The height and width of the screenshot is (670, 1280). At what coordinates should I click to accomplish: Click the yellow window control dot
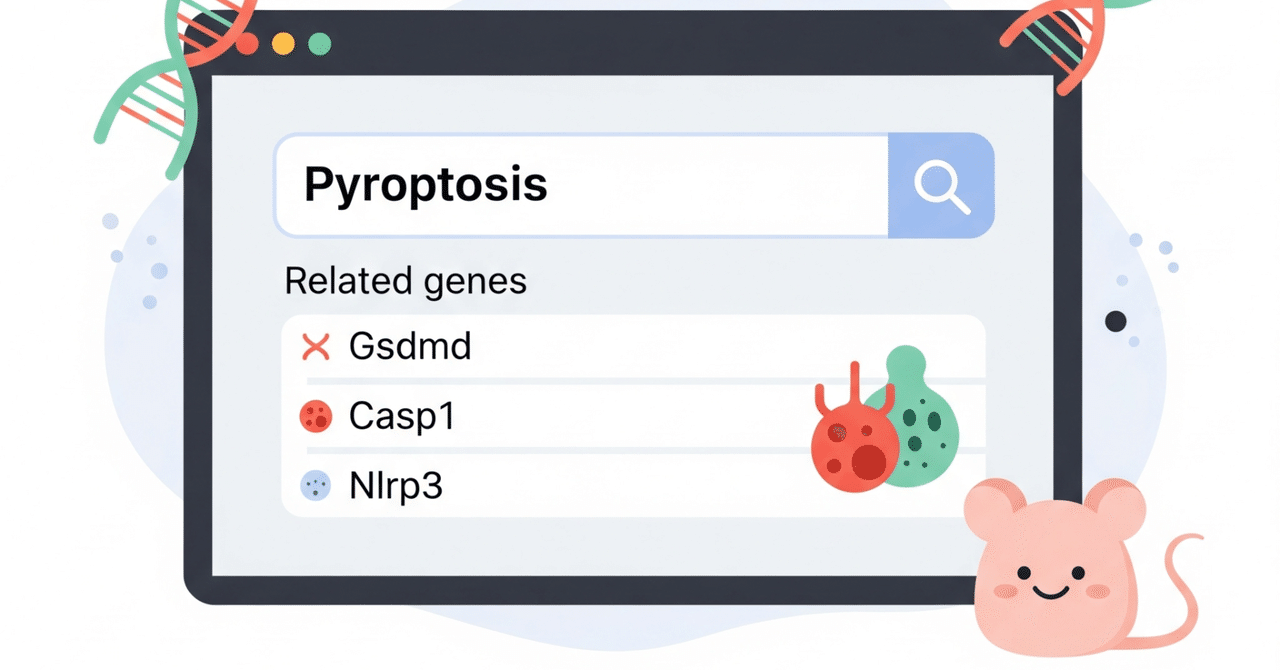(283, 44)
